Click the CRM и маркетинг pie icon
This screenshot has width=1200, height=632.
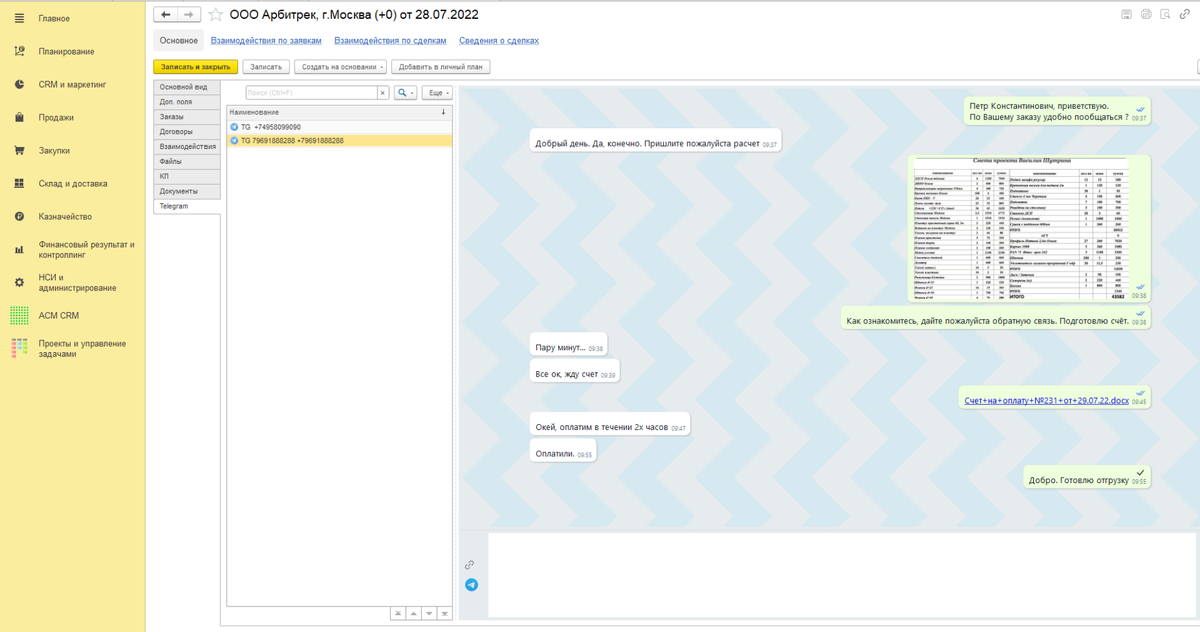tap(19, 84)
